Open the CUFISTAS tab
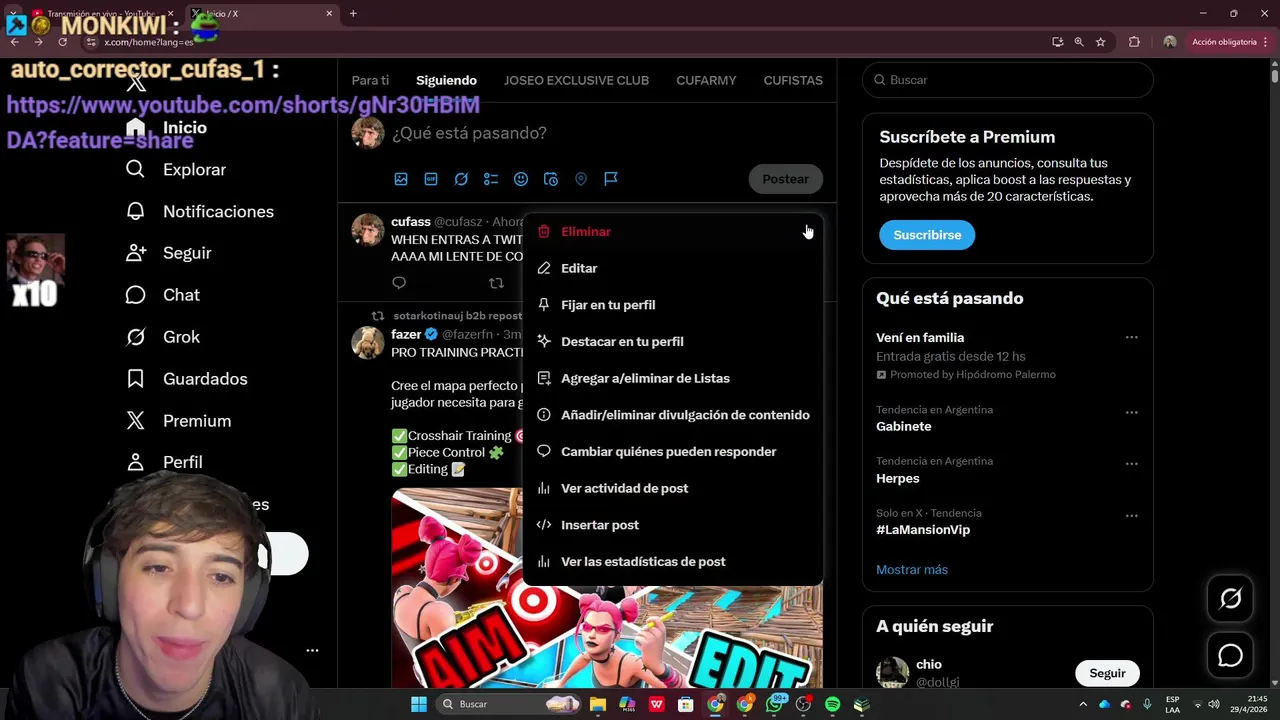 (x=793, y=80)
